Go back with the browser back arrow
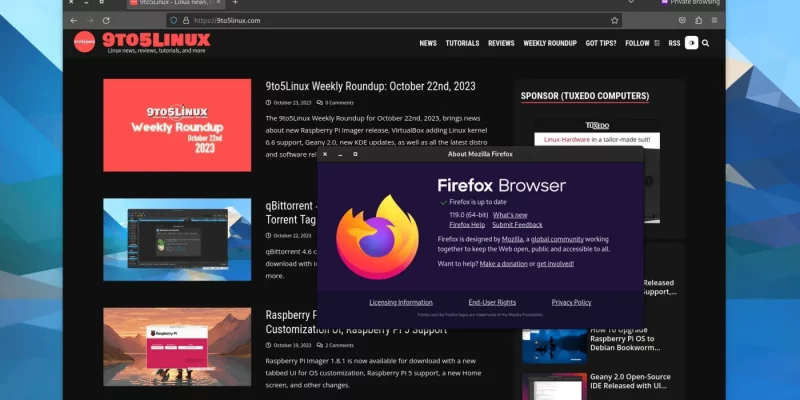Screen dimensions: 800x400 pos(73,20)
